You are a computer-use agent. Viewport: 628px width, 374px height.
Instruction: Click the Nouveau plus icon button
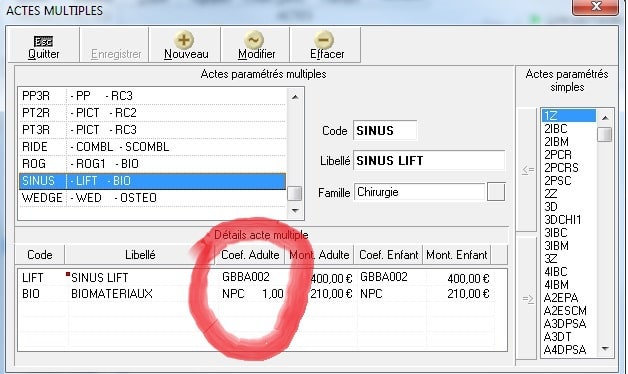pyautogui.click(x=185, y=45)
